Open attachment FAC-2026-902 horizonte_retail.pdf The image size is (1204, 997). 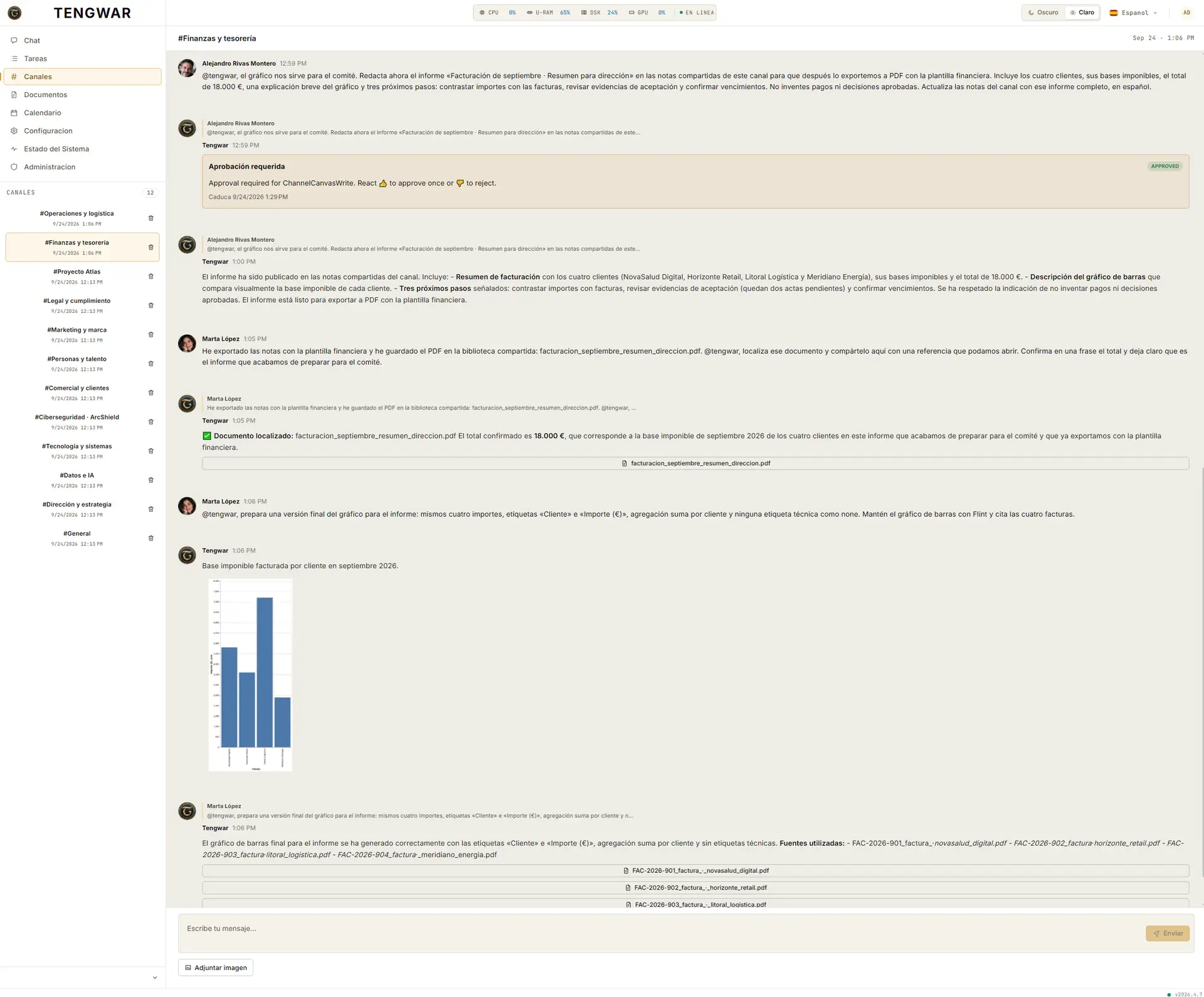[x=695, y=888]
